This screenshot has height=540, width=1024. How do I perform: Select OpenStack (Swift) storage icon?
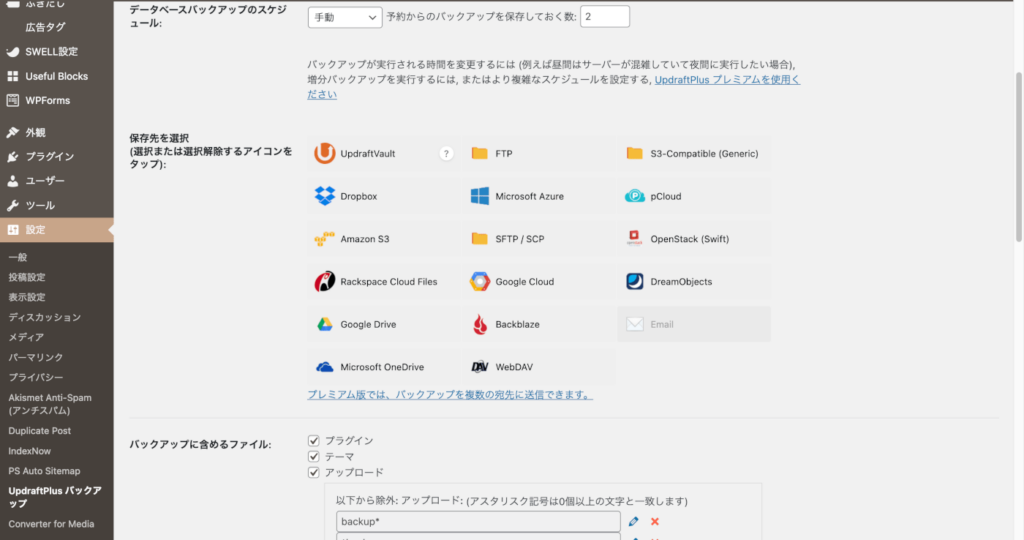(x=634, y=238)
